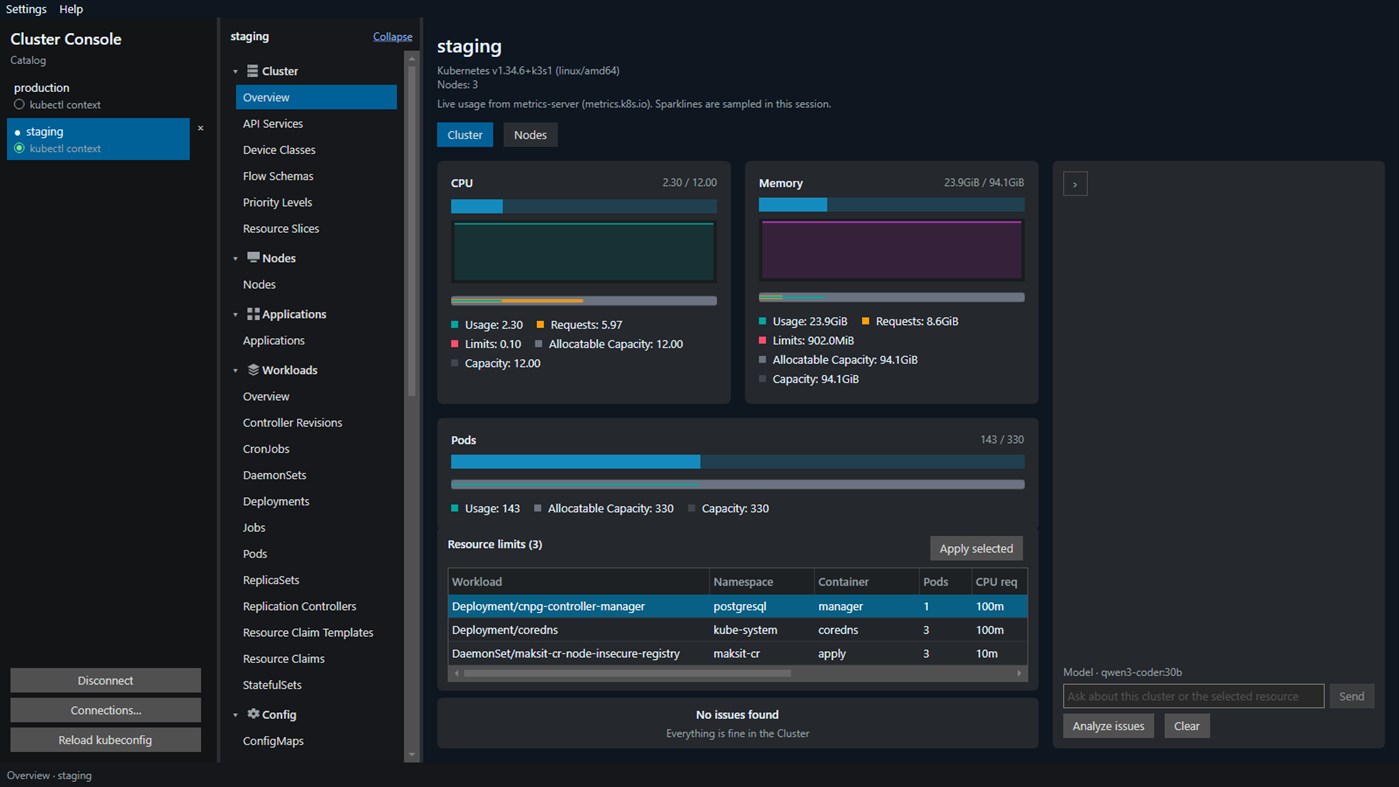This screenshot has width=1399, height=787.
Task: Focus the 'Ask about this cluster' input field
Action: click(x=1194, y=696)
